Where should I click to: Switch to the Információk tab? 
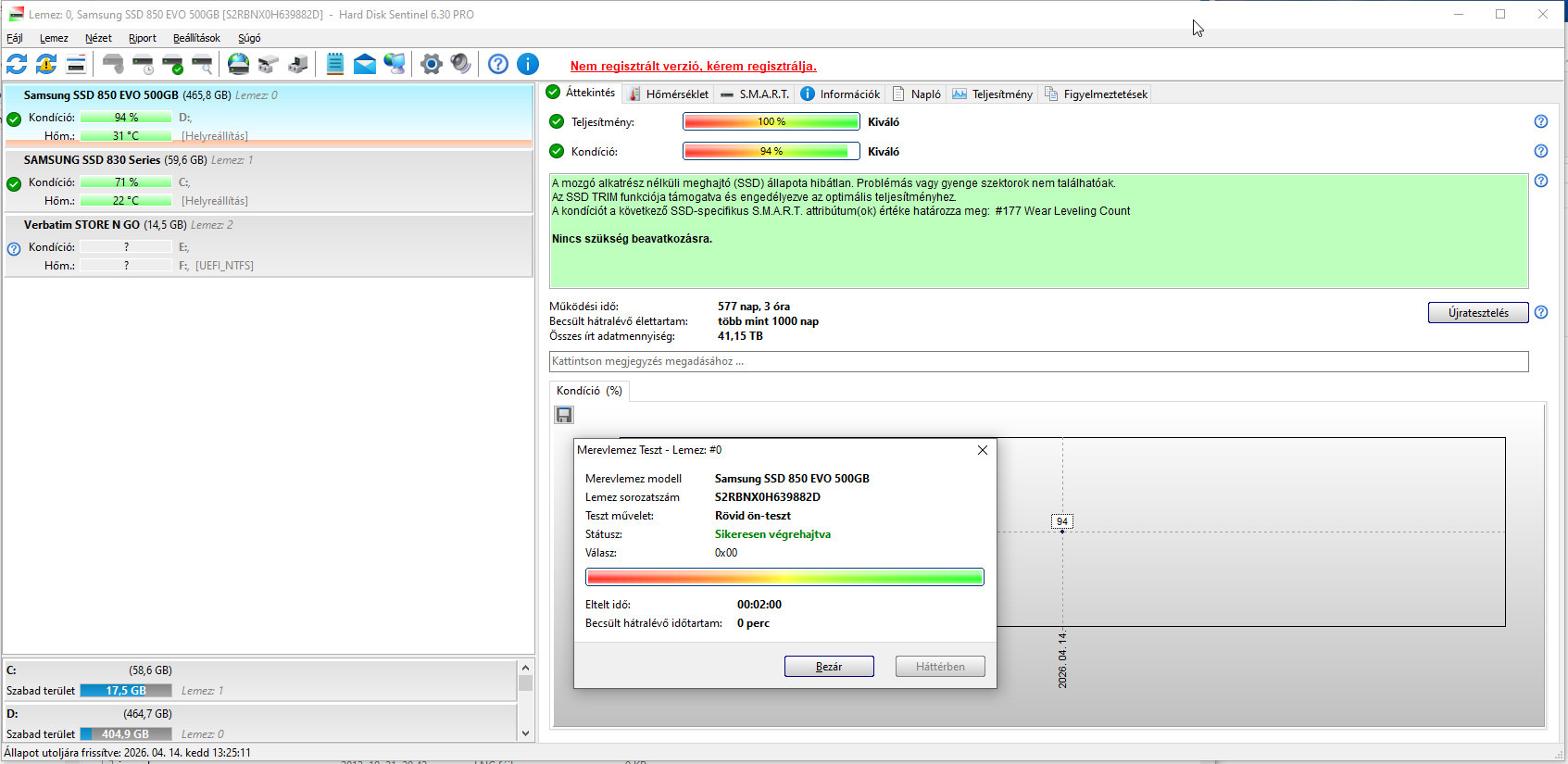click(x=840, y=94)
